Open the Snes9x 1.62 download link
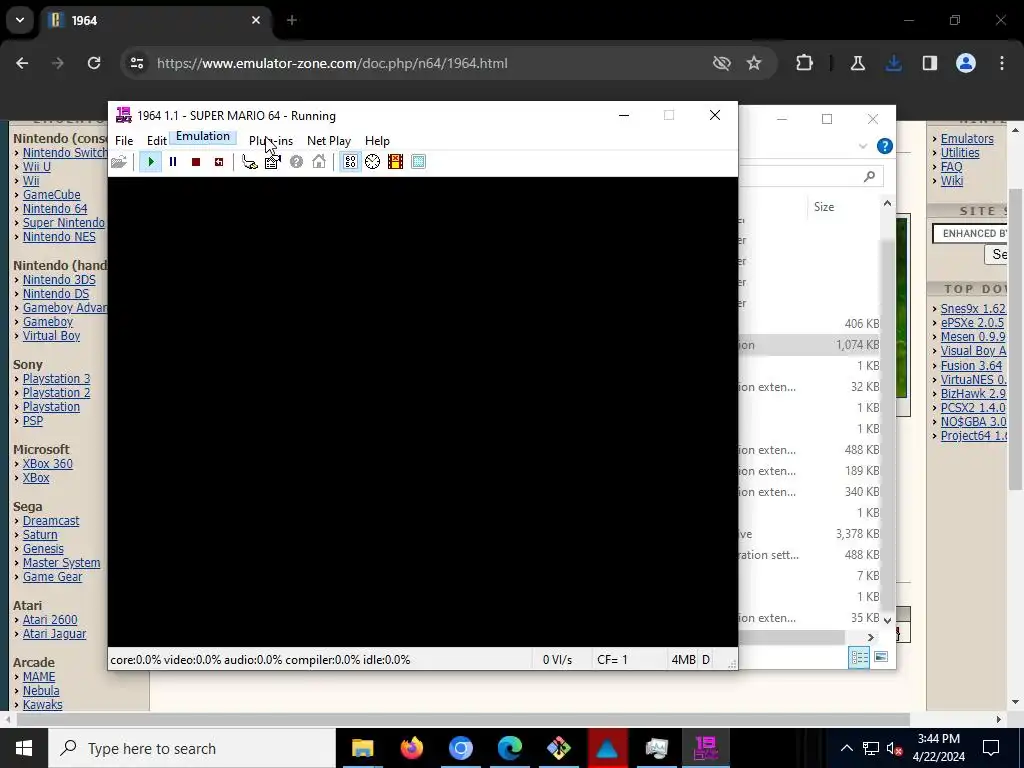1024x768 pixels. [x=972, y=308]
